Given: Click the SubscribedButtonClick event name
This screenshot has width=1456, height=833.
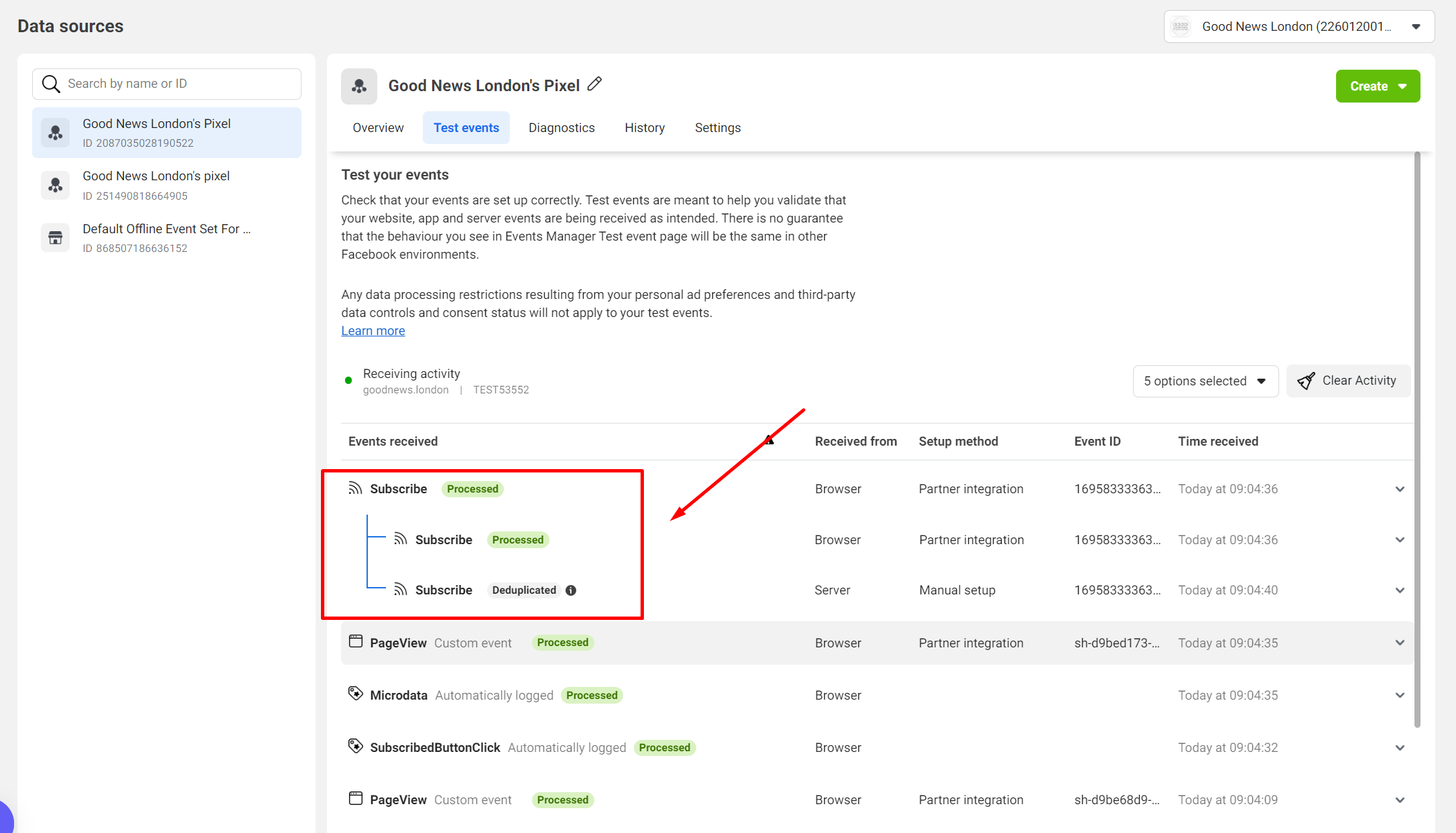Looking at the screenshot, I should [435, 747].
